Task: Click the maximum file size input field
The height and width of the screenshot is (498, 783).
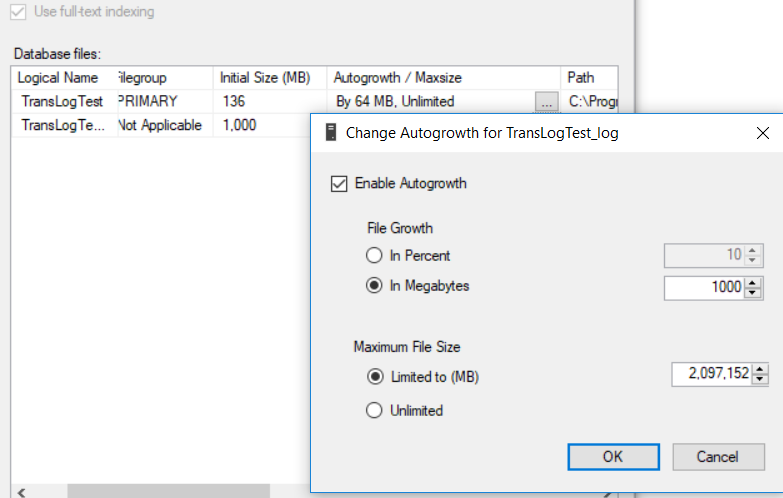Action: point(711,375)
